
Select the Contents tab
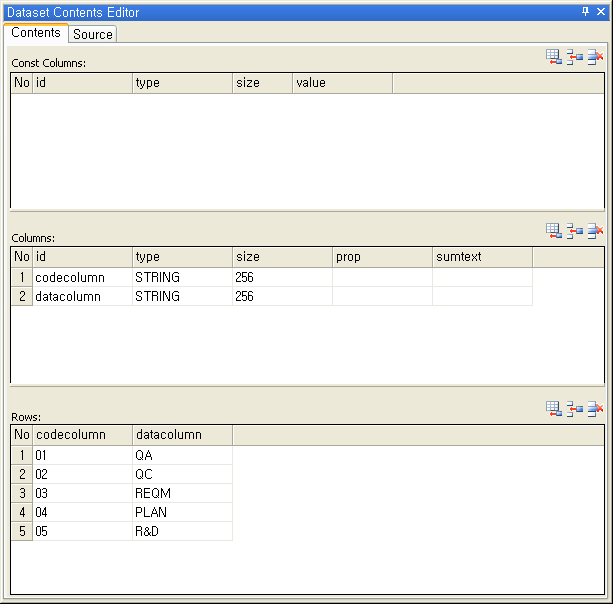(36, 33)
